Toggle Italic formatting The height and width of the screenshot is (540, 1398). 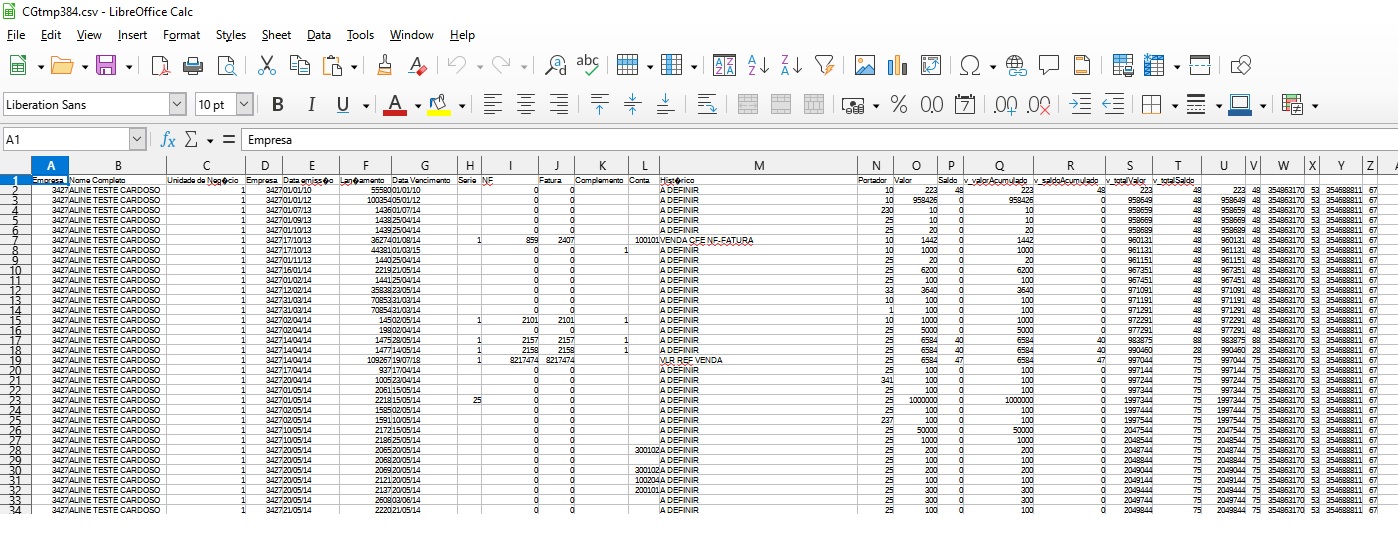311,104
